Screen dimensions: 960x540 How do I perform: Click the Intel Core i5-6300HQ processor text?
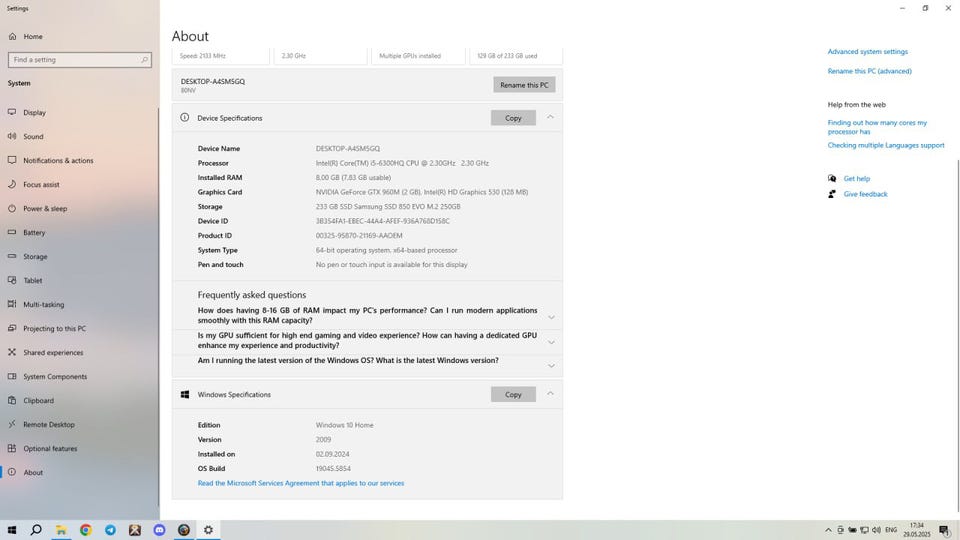(x=402, y=163)
